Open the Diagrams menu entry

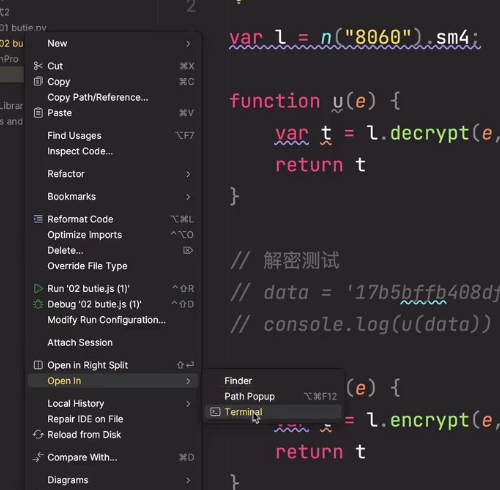[x=113, y=480]
